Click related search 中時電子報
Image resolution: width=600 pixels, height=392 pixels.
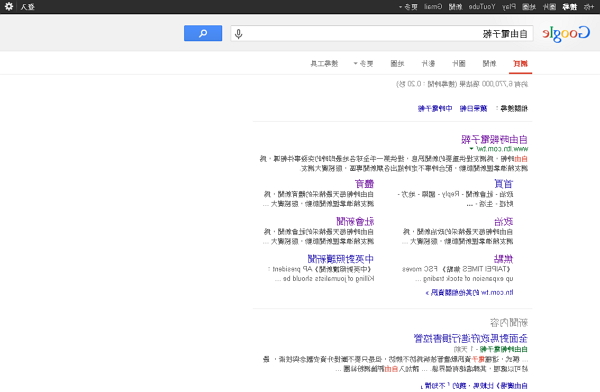[435, 108]
